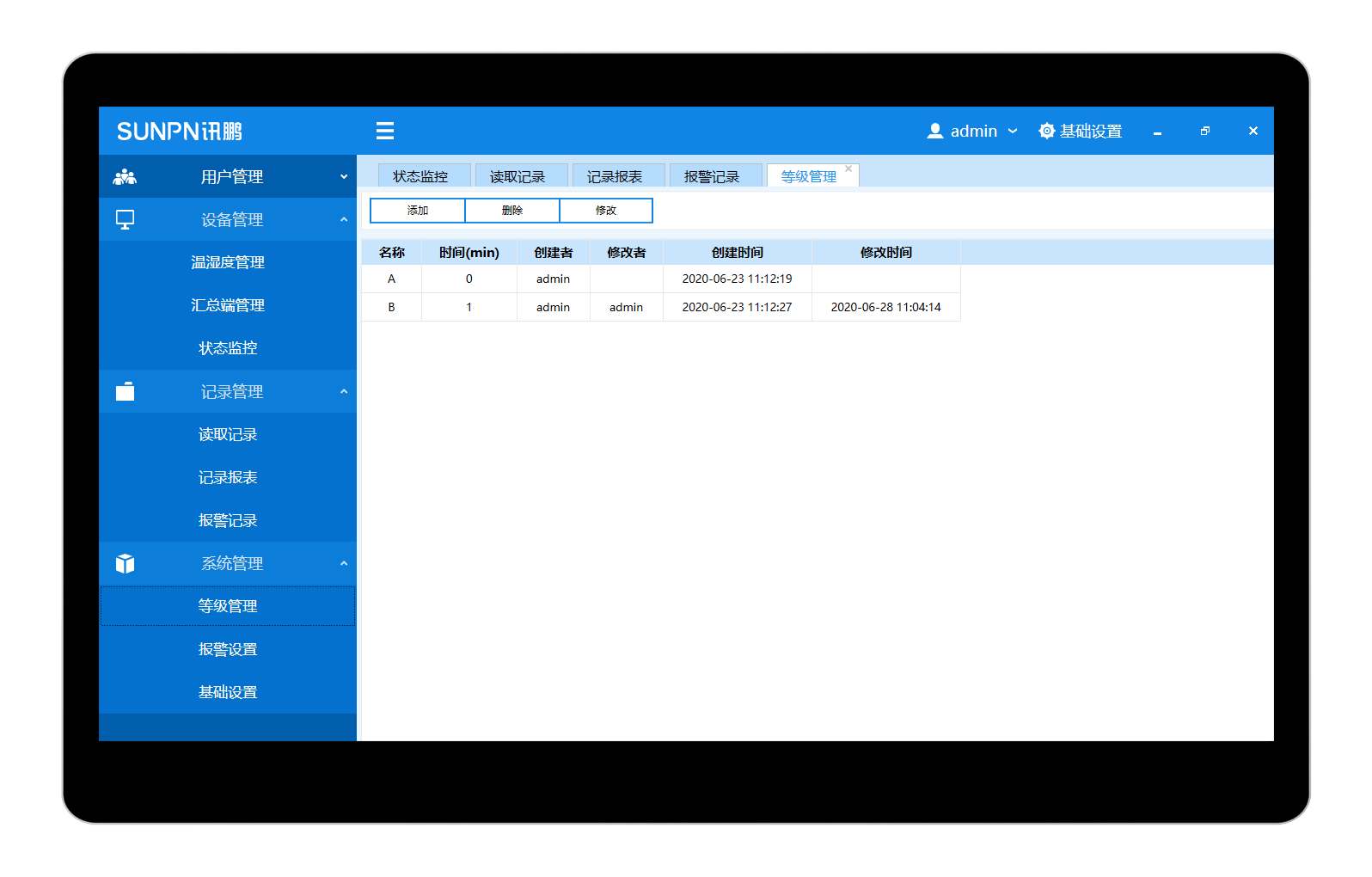This screenshot has height=877, width=1372.
Task: Switch to the 报警记录 tab
Action: [716, 175]
